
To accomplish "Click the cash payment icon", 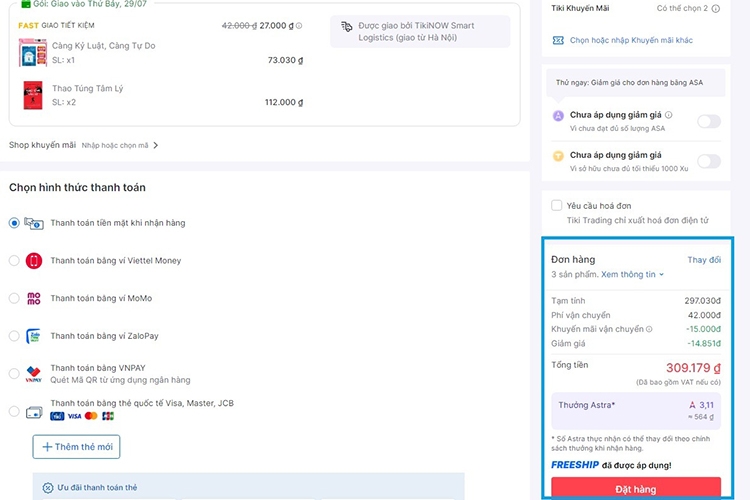I will [x=33, y=223].
